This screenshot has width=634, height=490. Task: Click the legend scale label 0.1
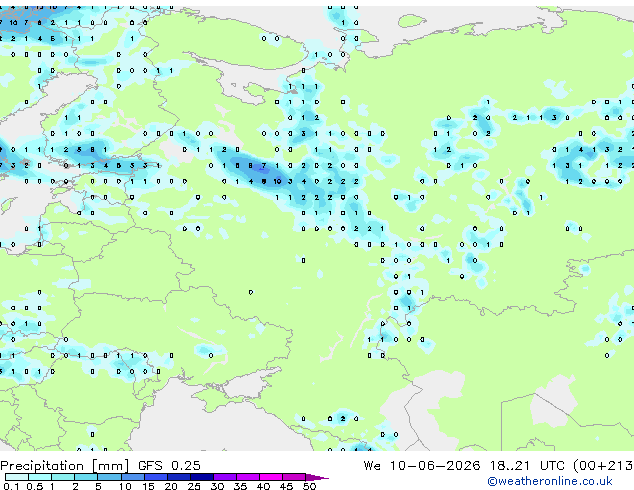click(11, 486)
